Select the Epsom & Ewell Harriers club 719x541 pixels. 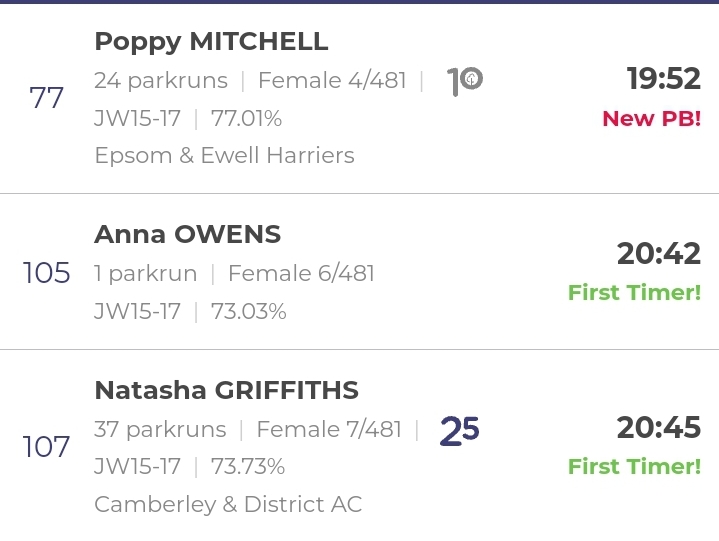coord(225,155)
